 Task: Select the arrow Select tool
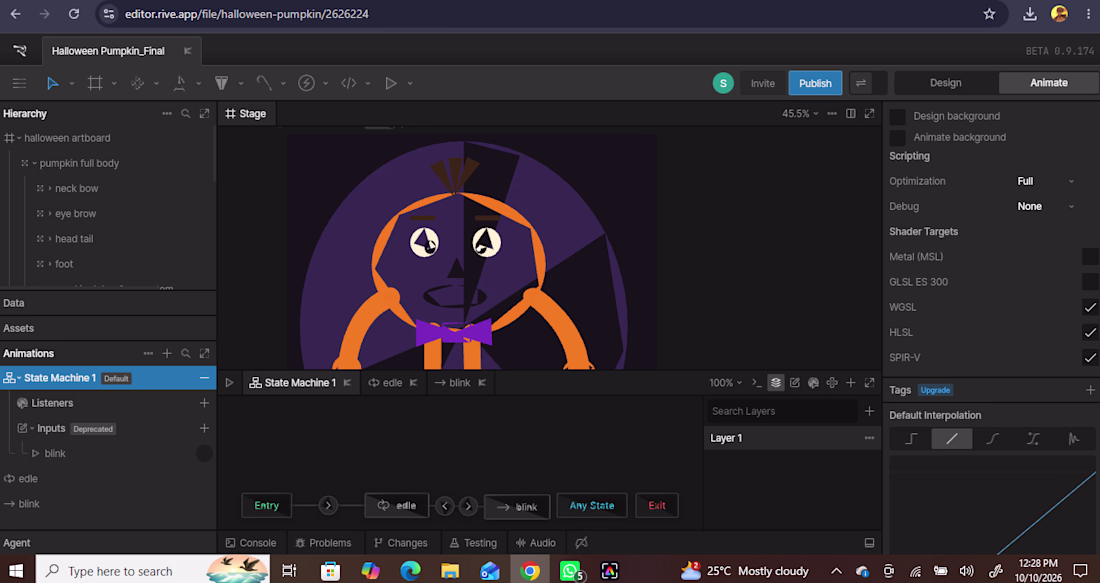(x=53, y=83)
